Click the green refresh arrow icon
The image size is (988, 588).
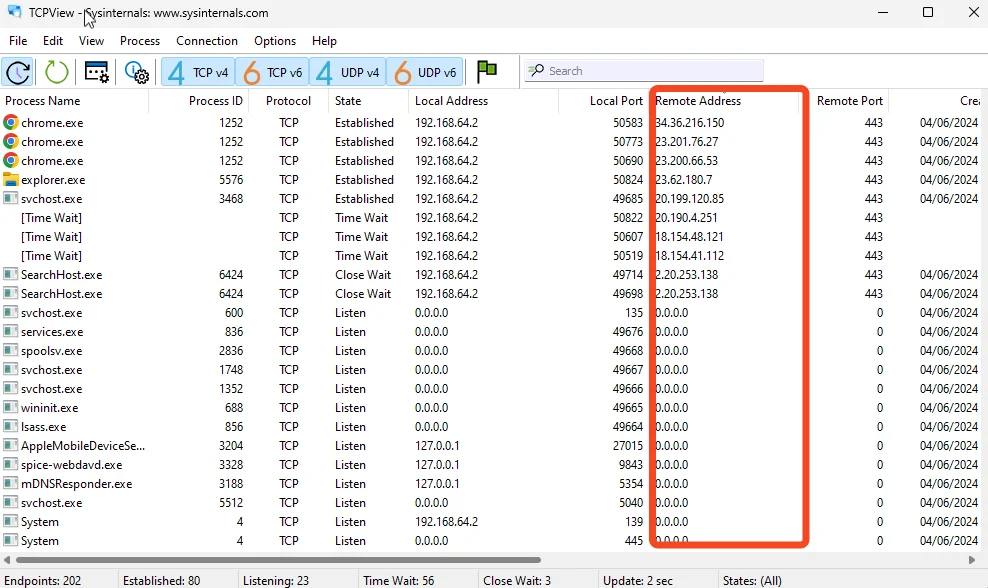pos(57,72)
